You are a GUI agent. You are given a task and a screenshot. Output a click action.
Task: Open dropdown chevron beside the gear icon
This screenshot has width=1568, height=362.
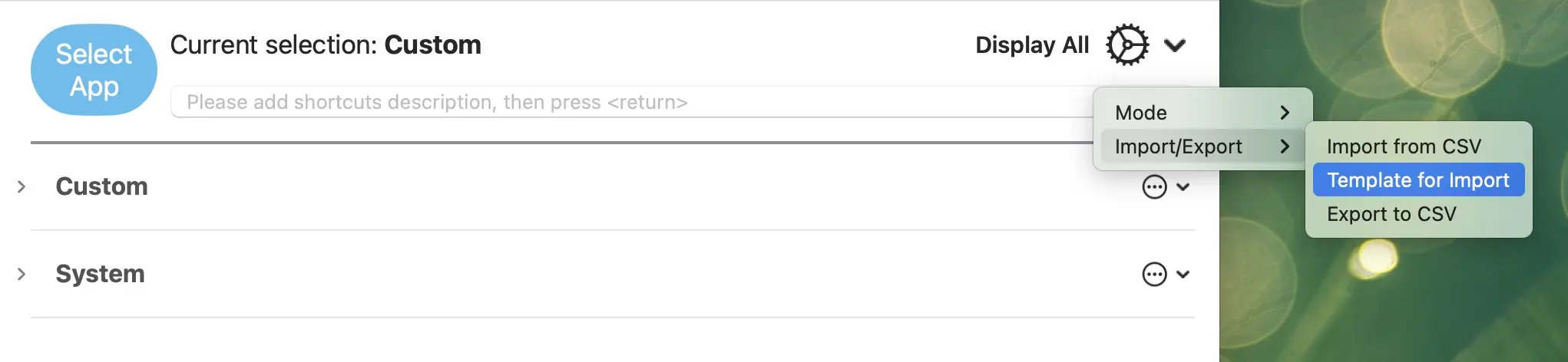pyautogui.click(x=1175, y=45)
